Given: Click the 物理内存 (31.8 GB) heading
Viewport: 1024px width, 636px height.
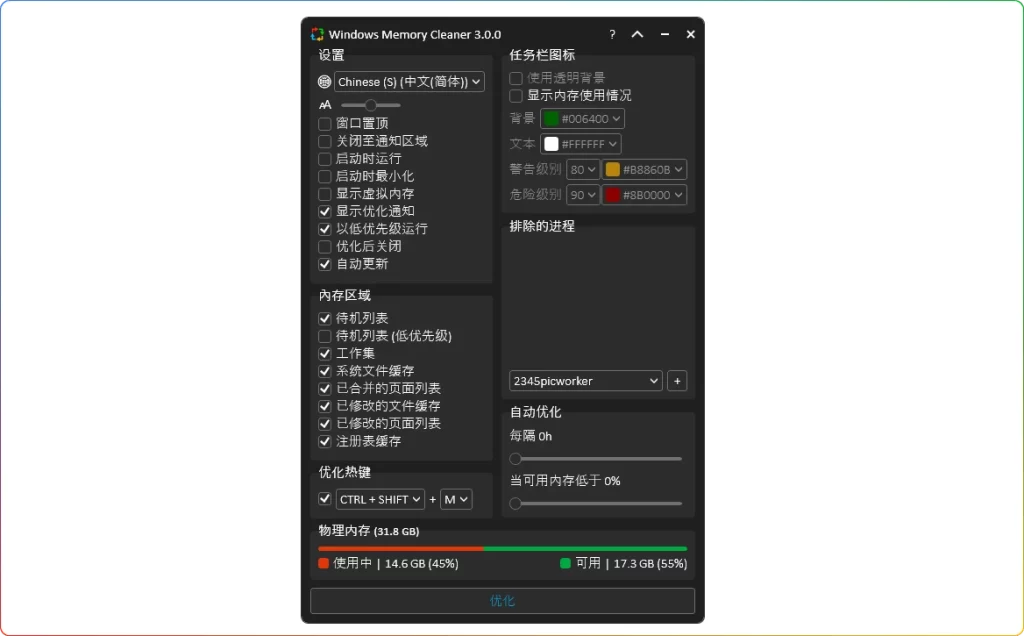Looking at the screenshot, I should click(x=369, y=531).
